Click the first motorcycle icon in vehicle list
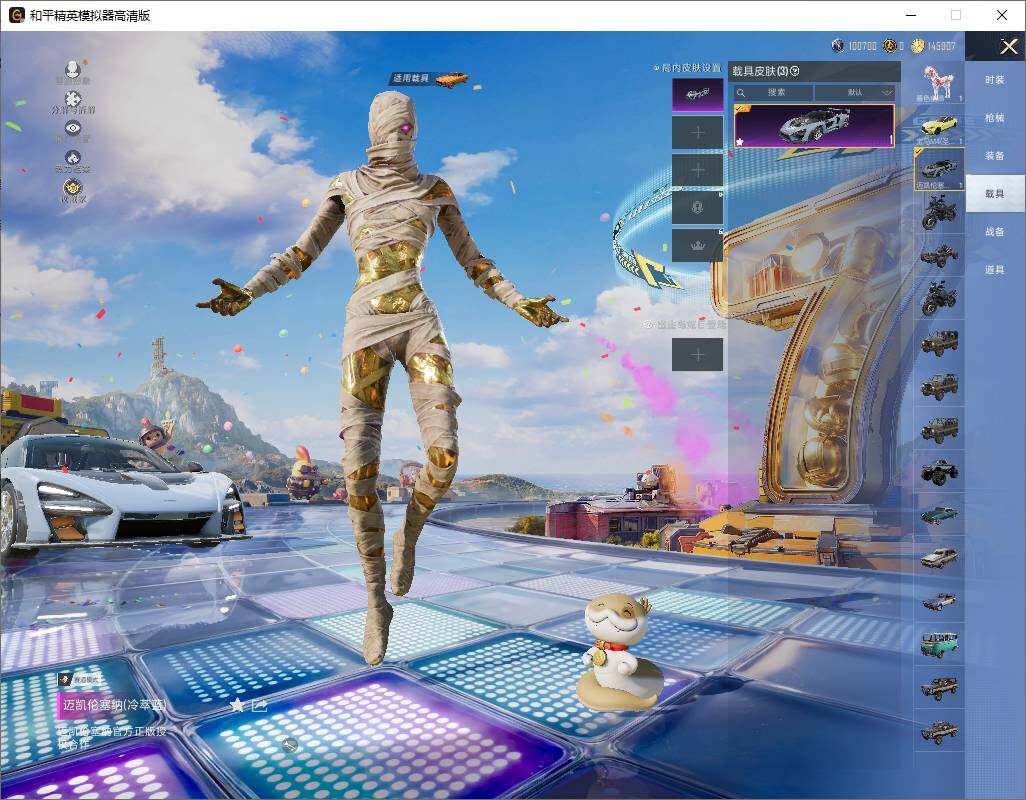Viewport: 1026px width, 800px height. 939,212
